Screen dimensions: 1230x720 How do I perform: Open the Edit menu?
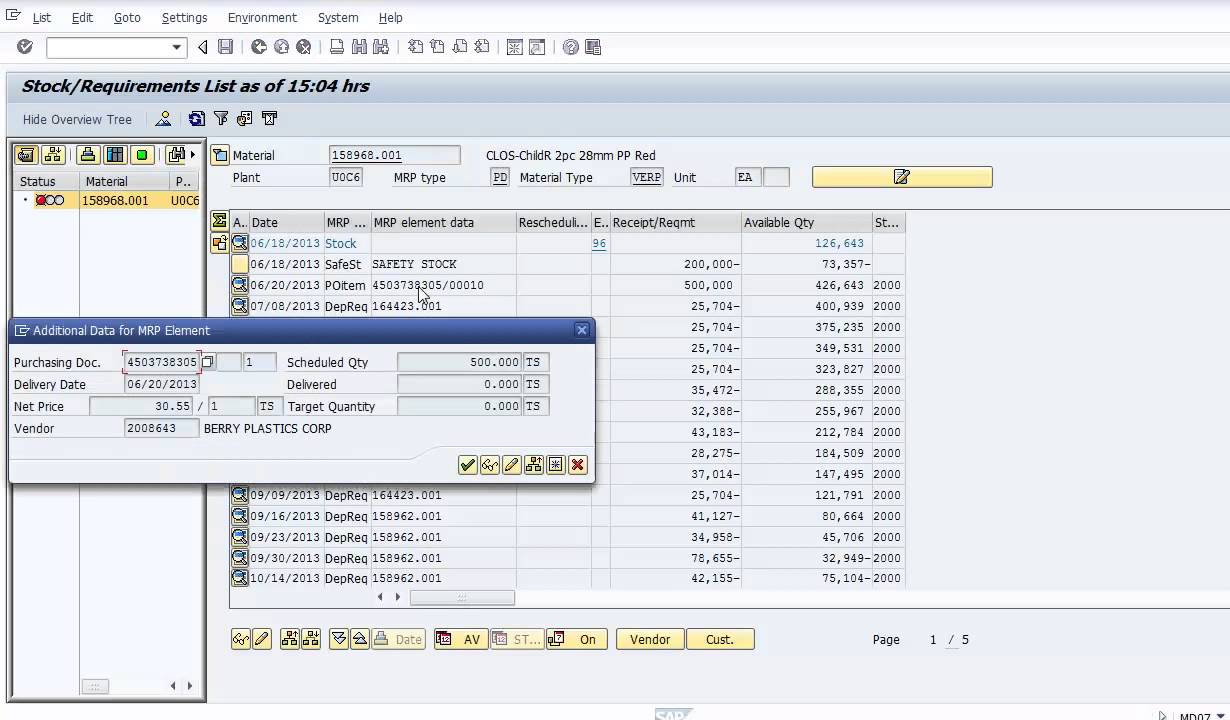tap(82, 17)
